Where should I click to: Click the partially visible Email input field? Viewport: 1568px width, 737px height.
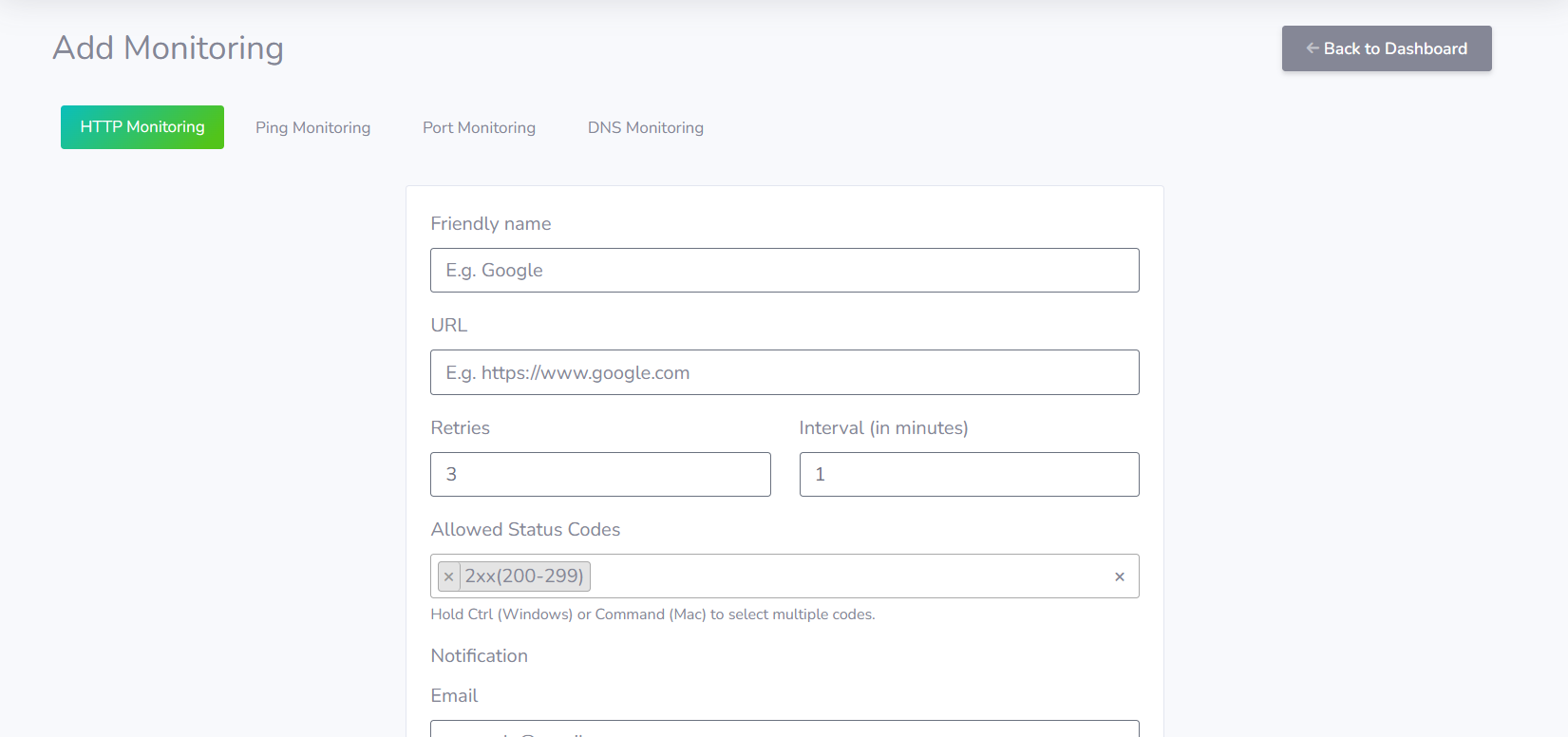point(784,729)
